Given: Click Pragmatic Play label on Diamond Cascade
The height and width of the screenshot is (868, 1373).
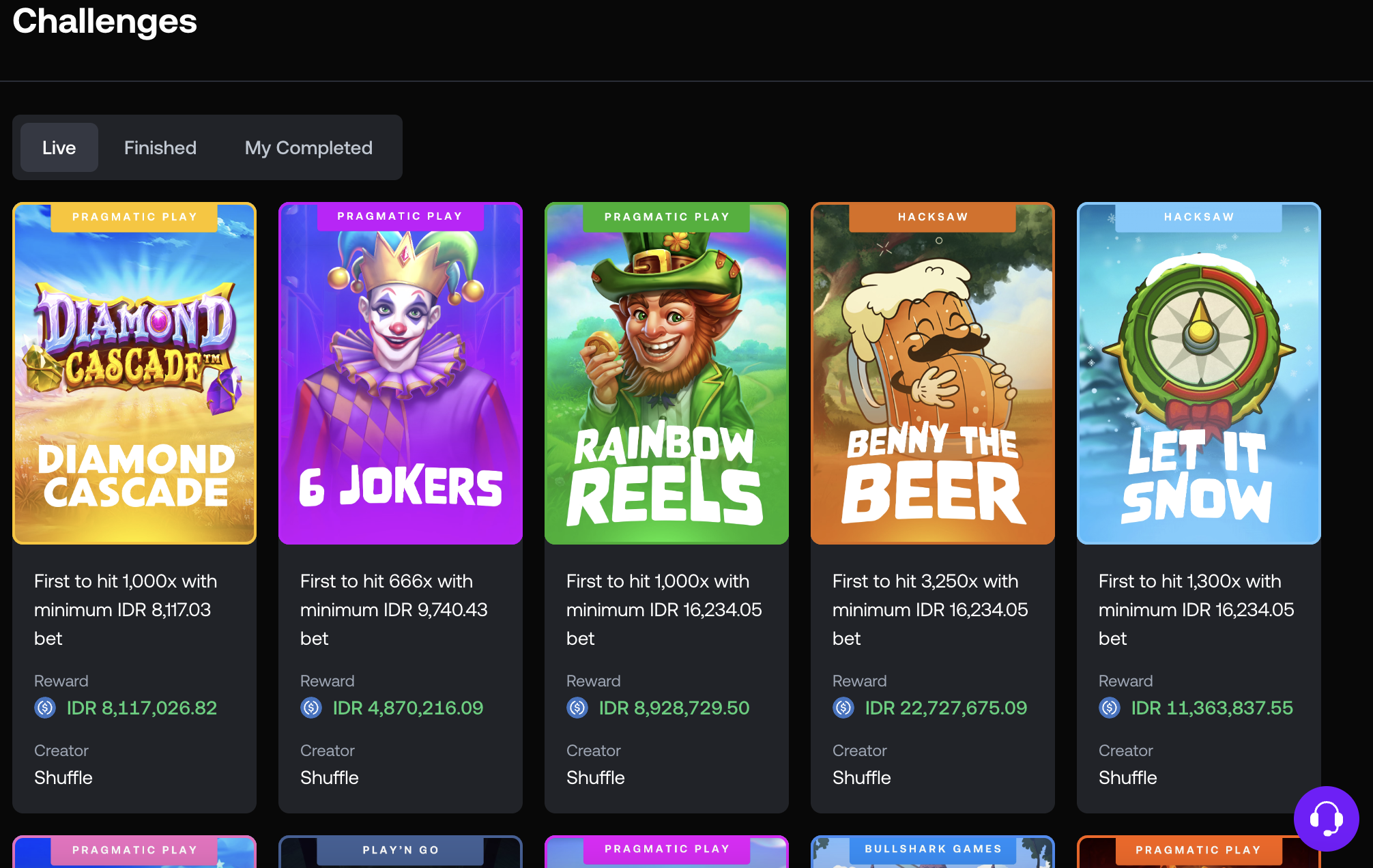Looking at the screenshot, I should [x=134, y=217].
